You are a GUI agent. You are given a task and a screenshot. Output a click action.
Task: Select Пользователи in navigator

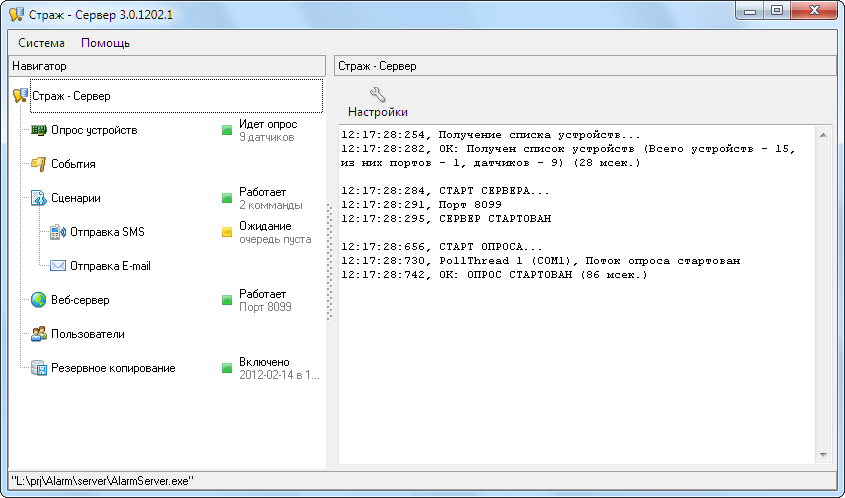pyautogui.click(x=88, y=334)
